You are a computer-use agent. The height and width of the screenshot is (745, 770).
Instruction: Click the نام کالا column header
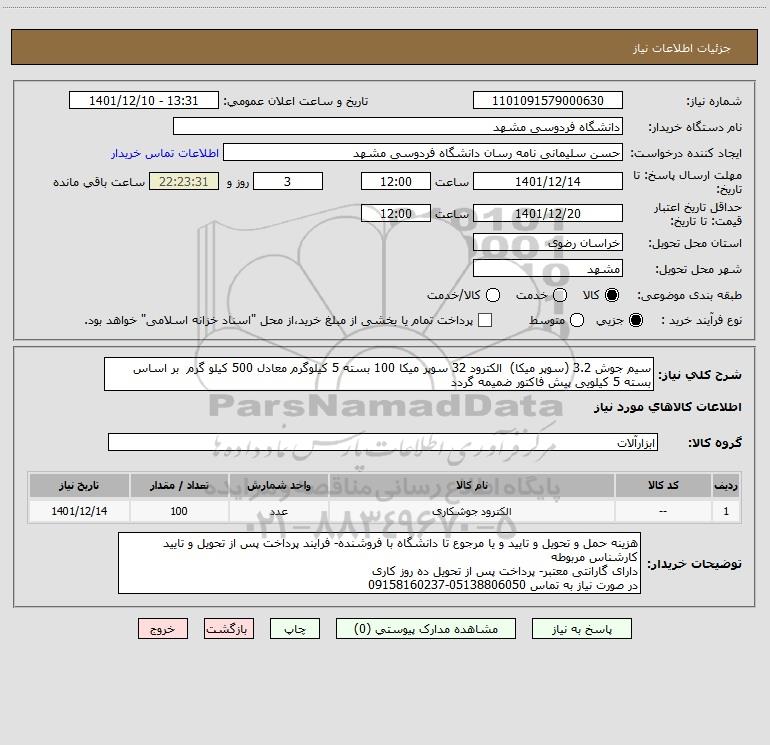(x=472, y=485)
